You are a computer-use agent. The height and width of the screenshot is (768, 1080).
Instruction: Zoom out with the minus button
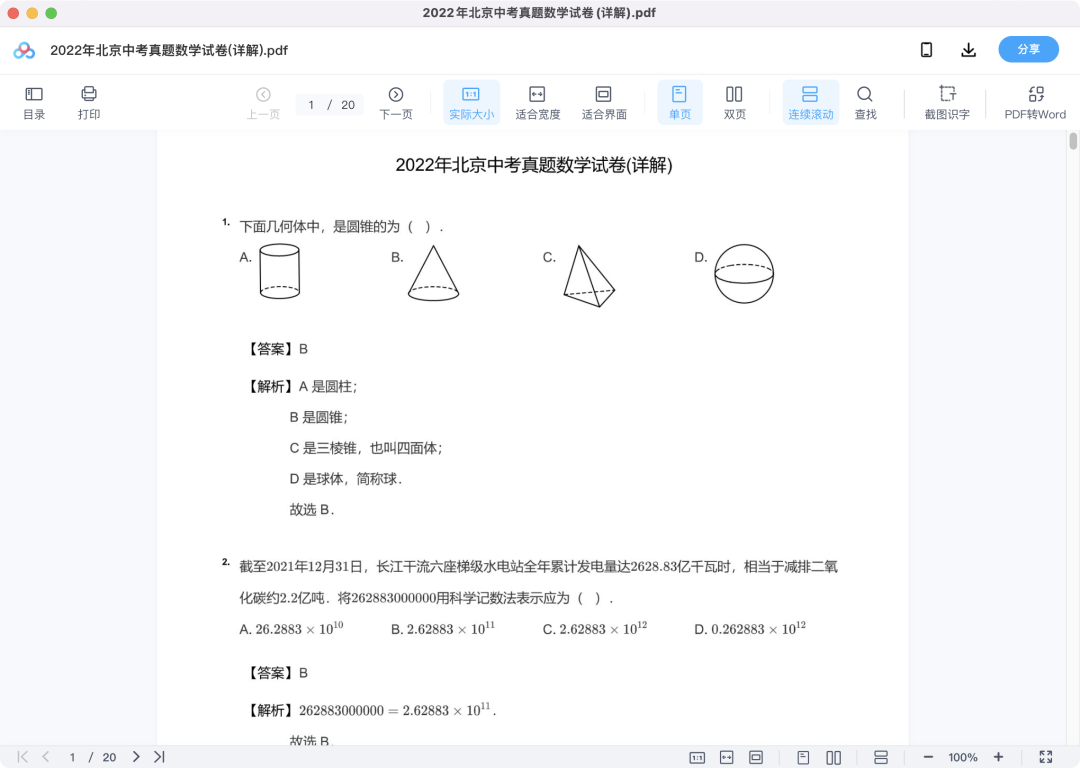(928, 758)
